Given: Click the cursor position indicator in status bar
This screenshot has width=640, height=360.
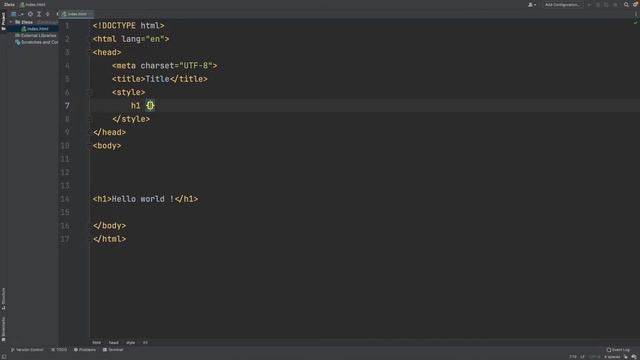Looking at the screenshot, I should tap(573, 357).
